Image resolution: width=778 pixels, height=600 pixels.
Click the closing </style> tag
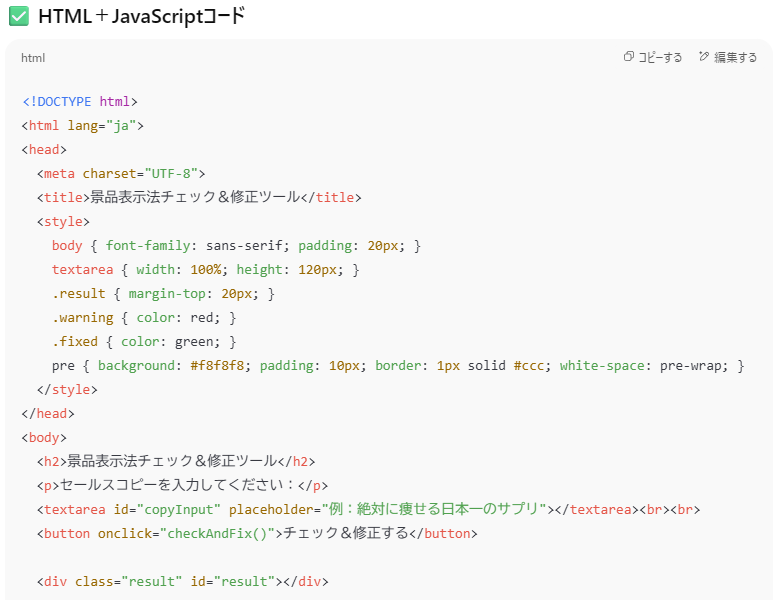pos(67,390)
